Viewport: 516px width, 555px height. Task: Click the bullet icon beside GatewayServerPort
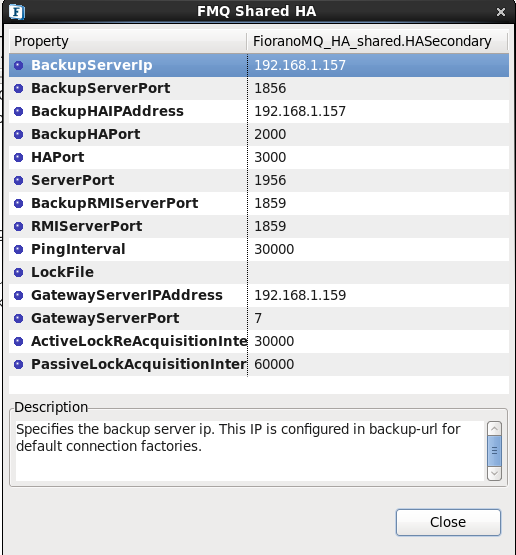click(x=18, y=319)
